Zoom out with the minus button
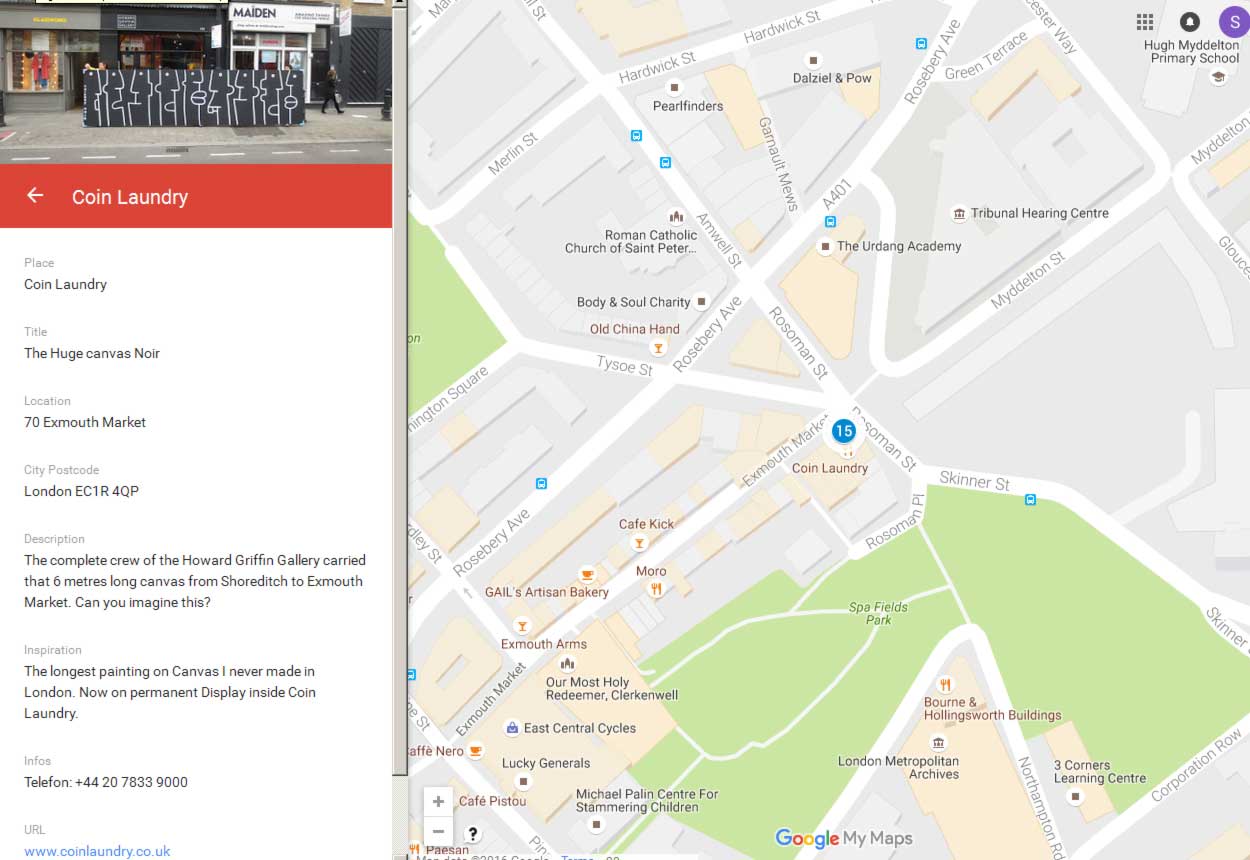The width and height of the screenshot is (1250, 860). (x=438, y=831)
